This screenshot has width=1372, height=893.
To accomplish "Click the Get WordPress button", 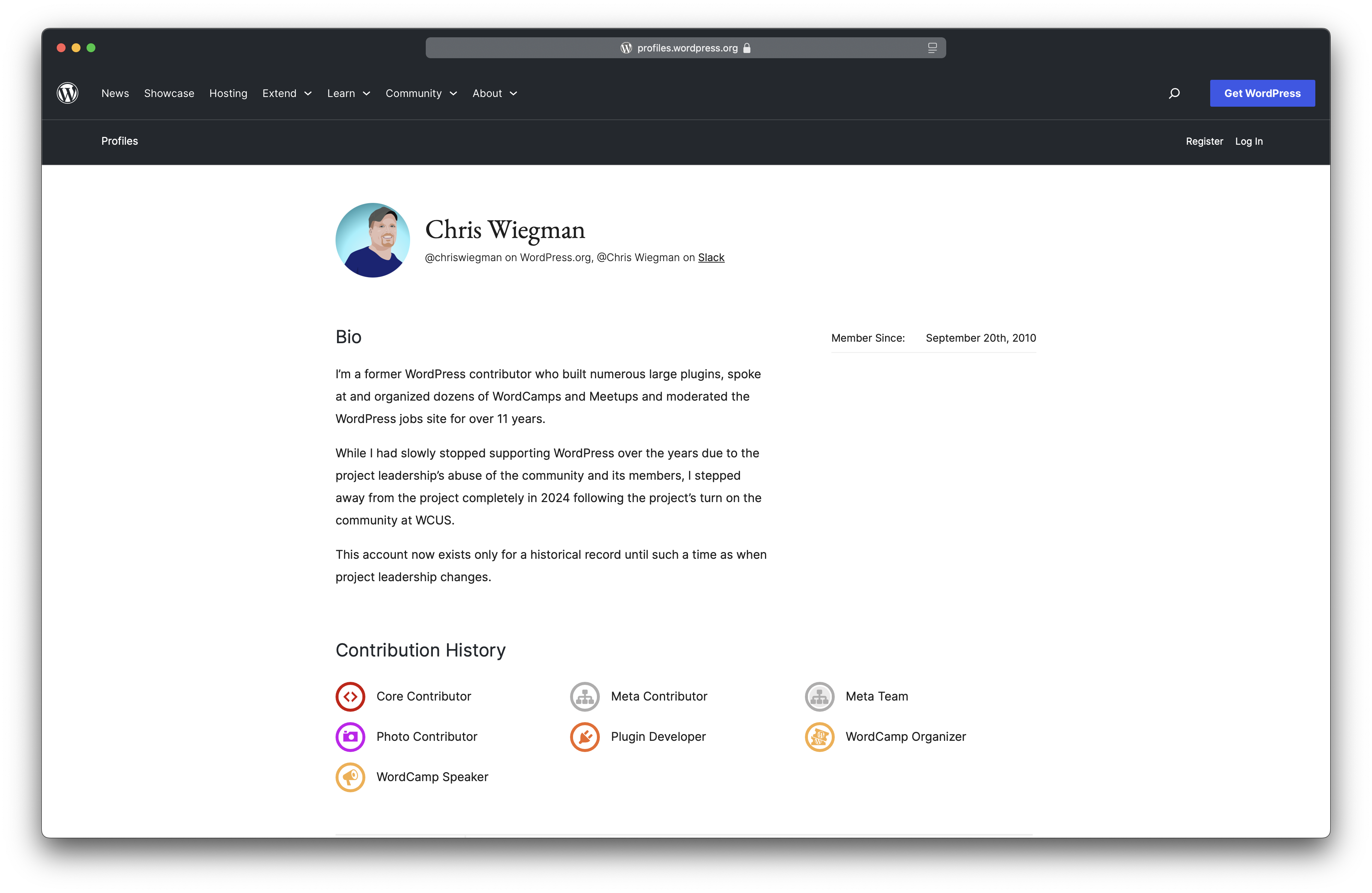I will coord(1262,93).
